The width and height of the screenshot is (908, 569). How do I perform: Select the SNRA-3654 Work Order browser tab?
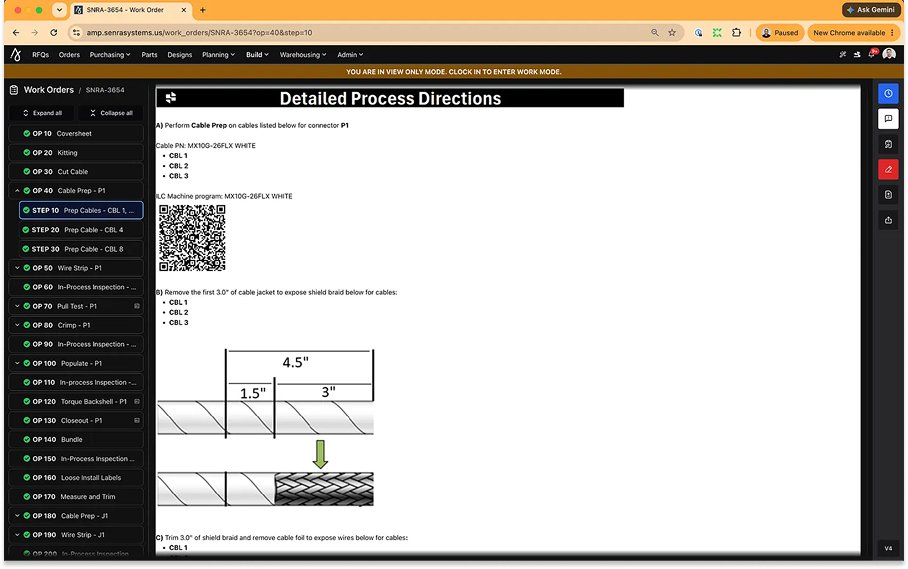[131, 10]
